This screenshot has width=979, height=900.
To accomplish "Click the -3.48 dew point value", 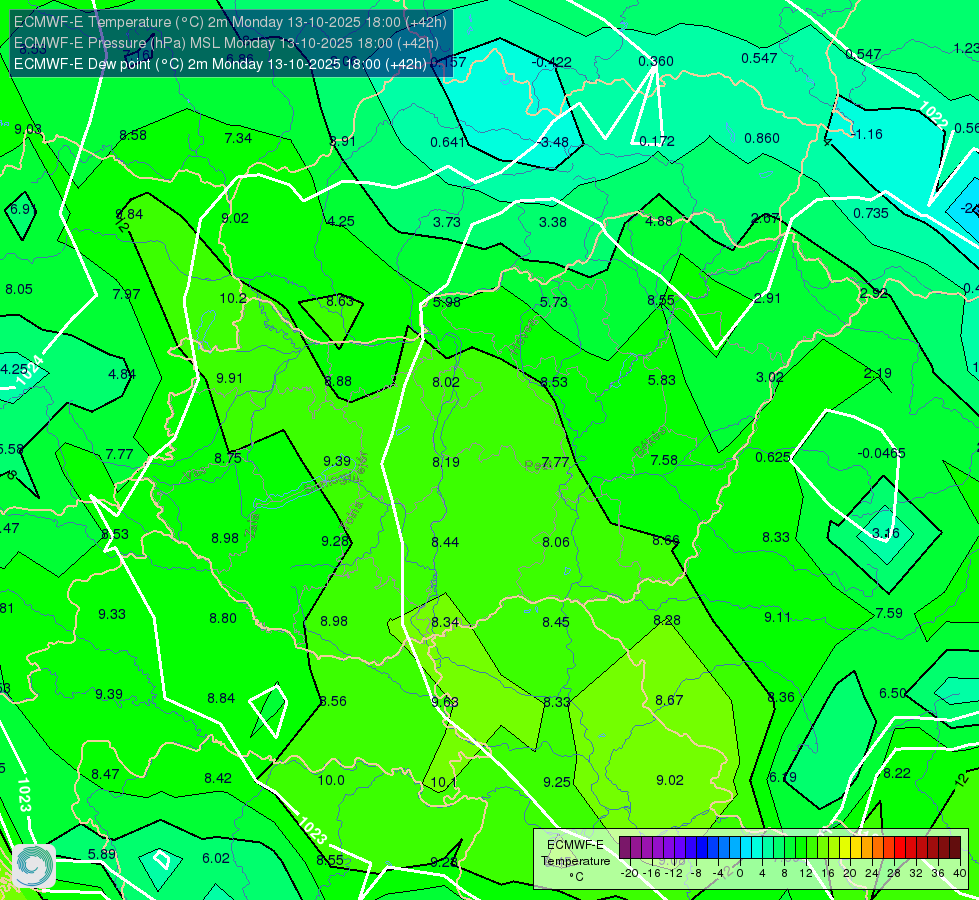I will point(553,142).
